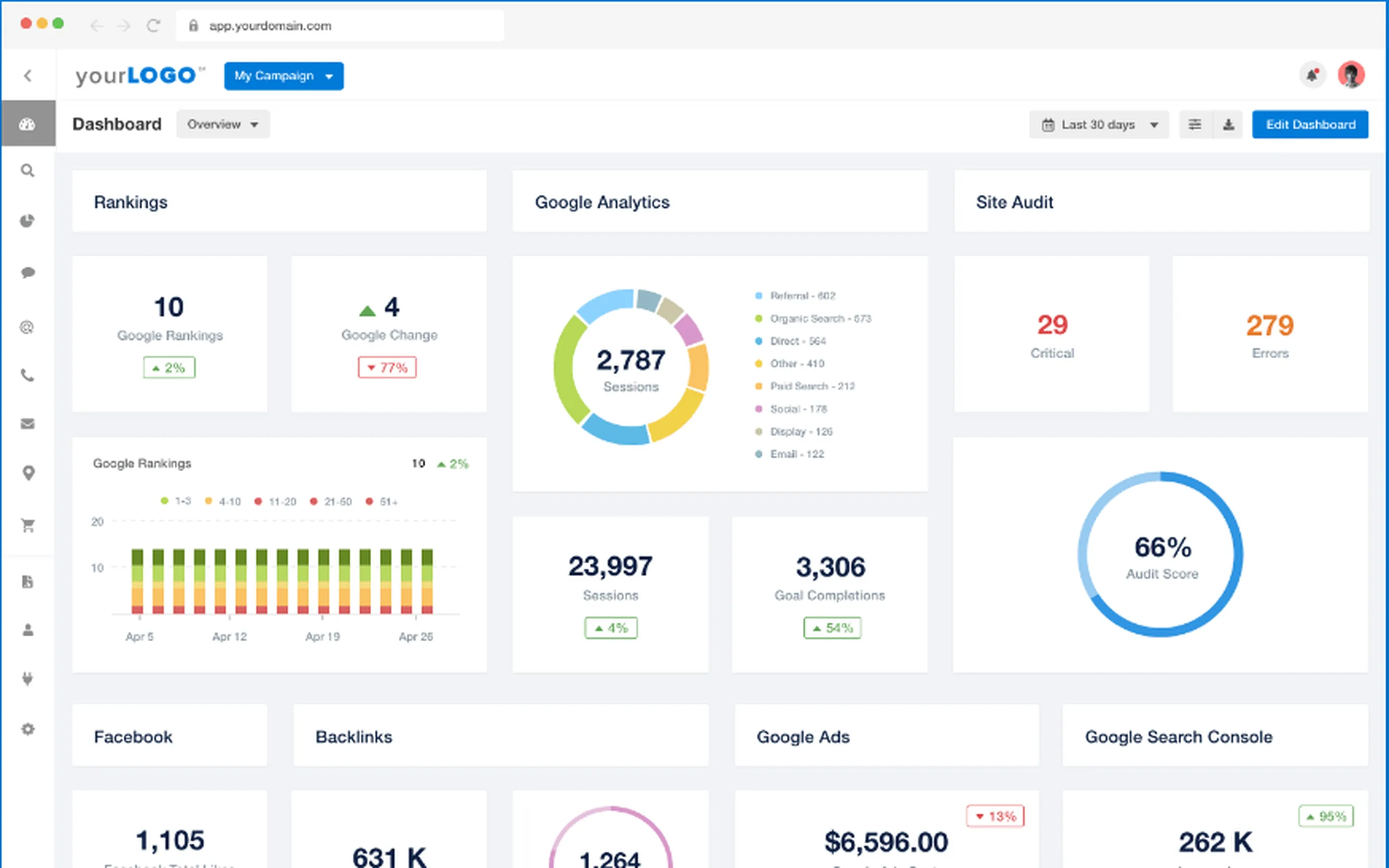Toggle the 1-3 legend item in rankings chart

click(x=176, y=501)
